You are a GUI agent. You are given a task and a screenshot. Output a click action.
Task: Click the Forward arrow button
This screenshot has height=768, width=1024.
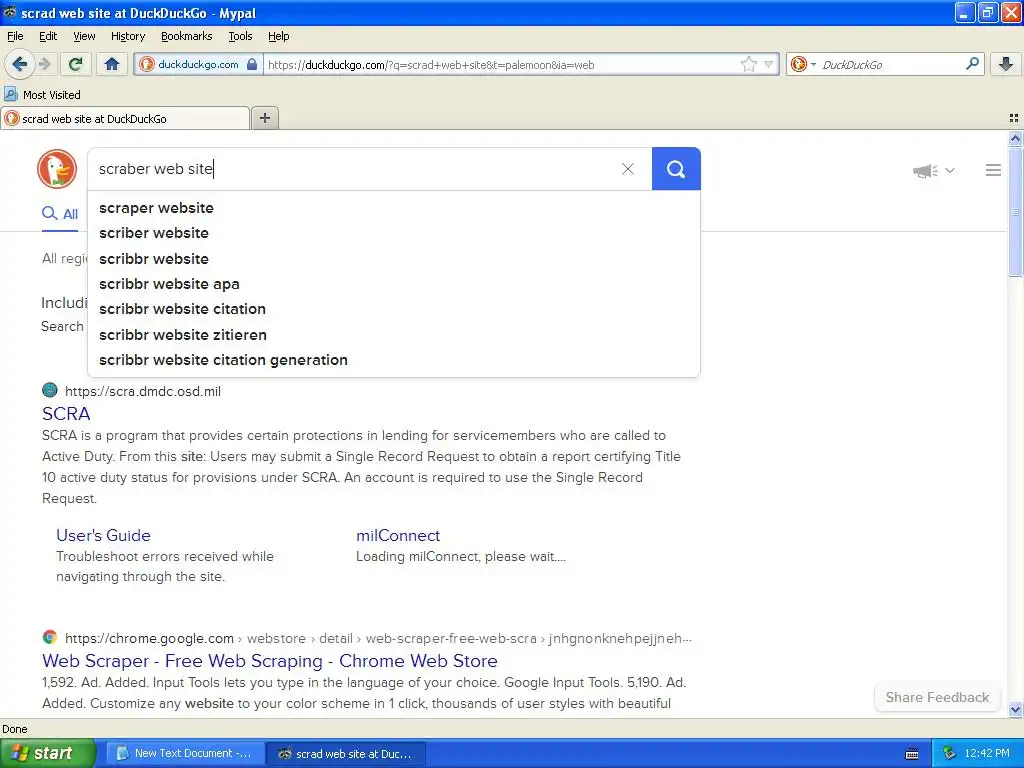click(x=44, y=64)
